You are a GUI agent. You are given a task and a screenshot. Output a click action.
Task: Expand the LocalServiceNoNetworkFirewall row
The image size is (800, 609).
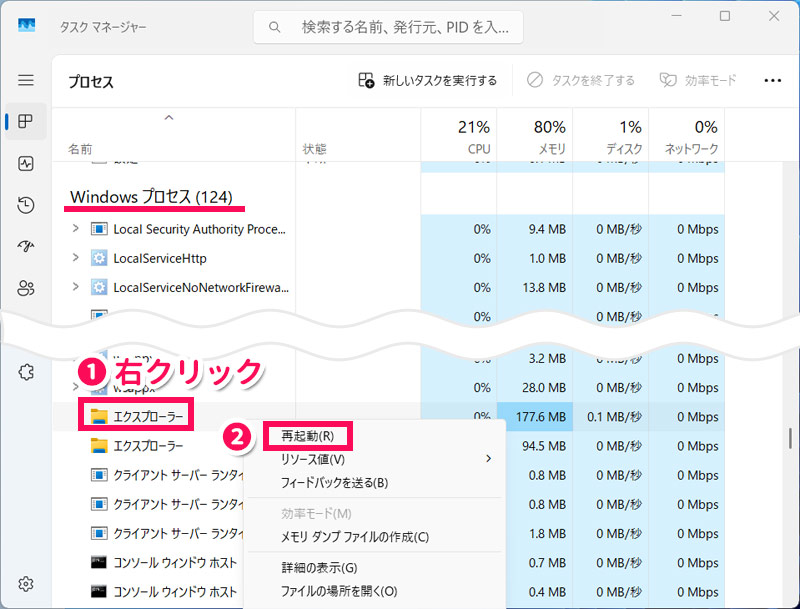click(x=75, y=287)
